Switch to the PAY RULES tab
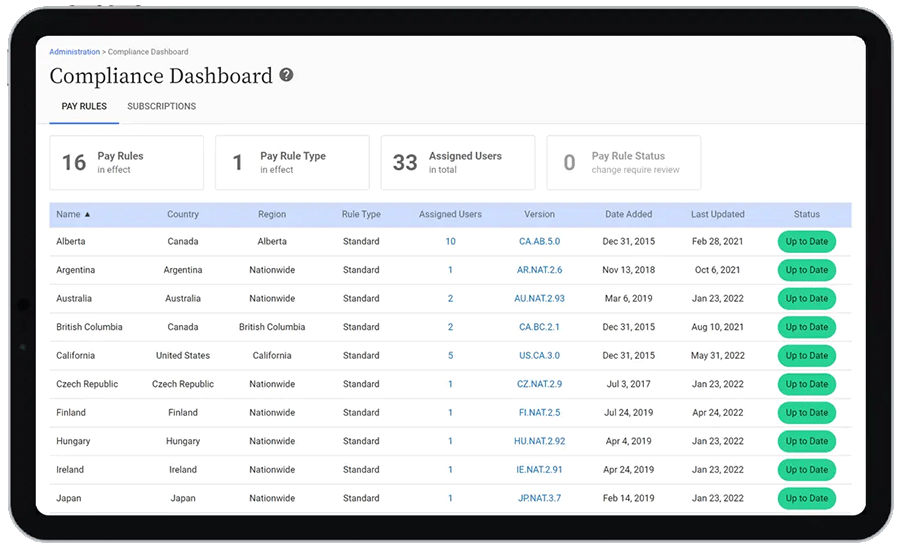This screenshot has width=900, height=548. coord(84,106)
